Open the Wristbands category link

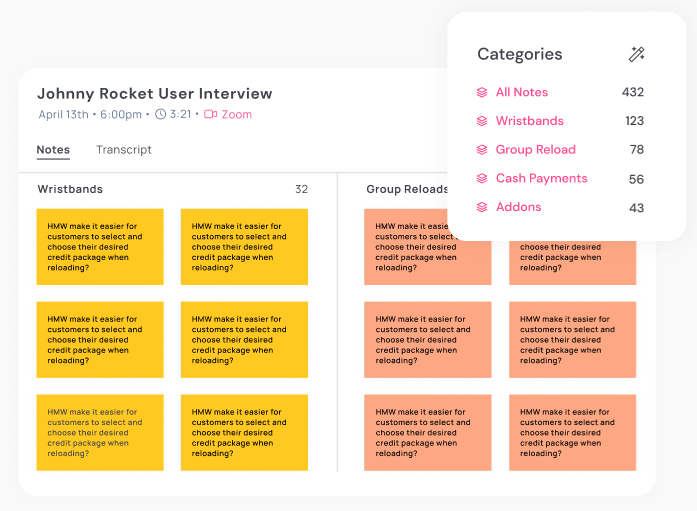tap(530, 121)
